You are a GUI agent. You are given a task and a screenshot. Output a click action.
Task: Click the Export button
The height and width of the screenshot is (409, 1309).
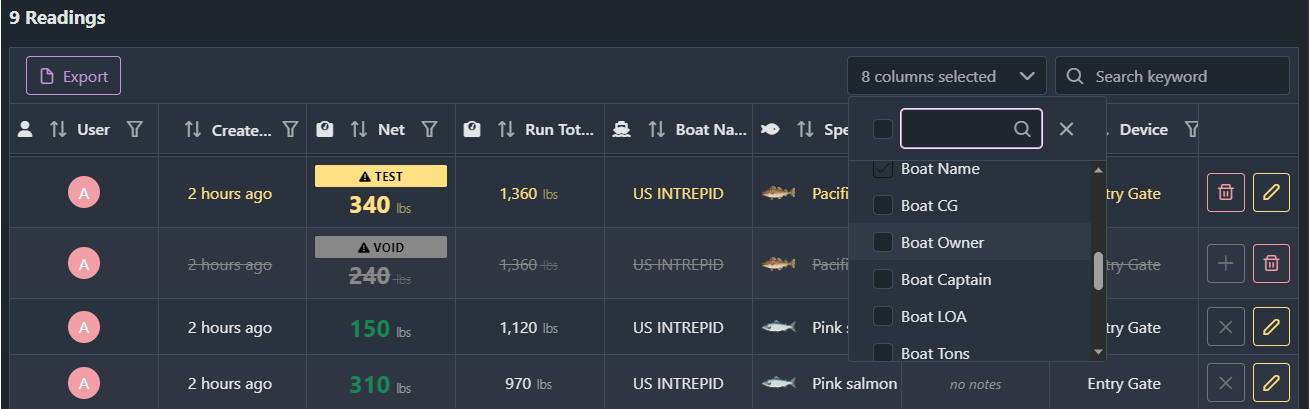74,76
